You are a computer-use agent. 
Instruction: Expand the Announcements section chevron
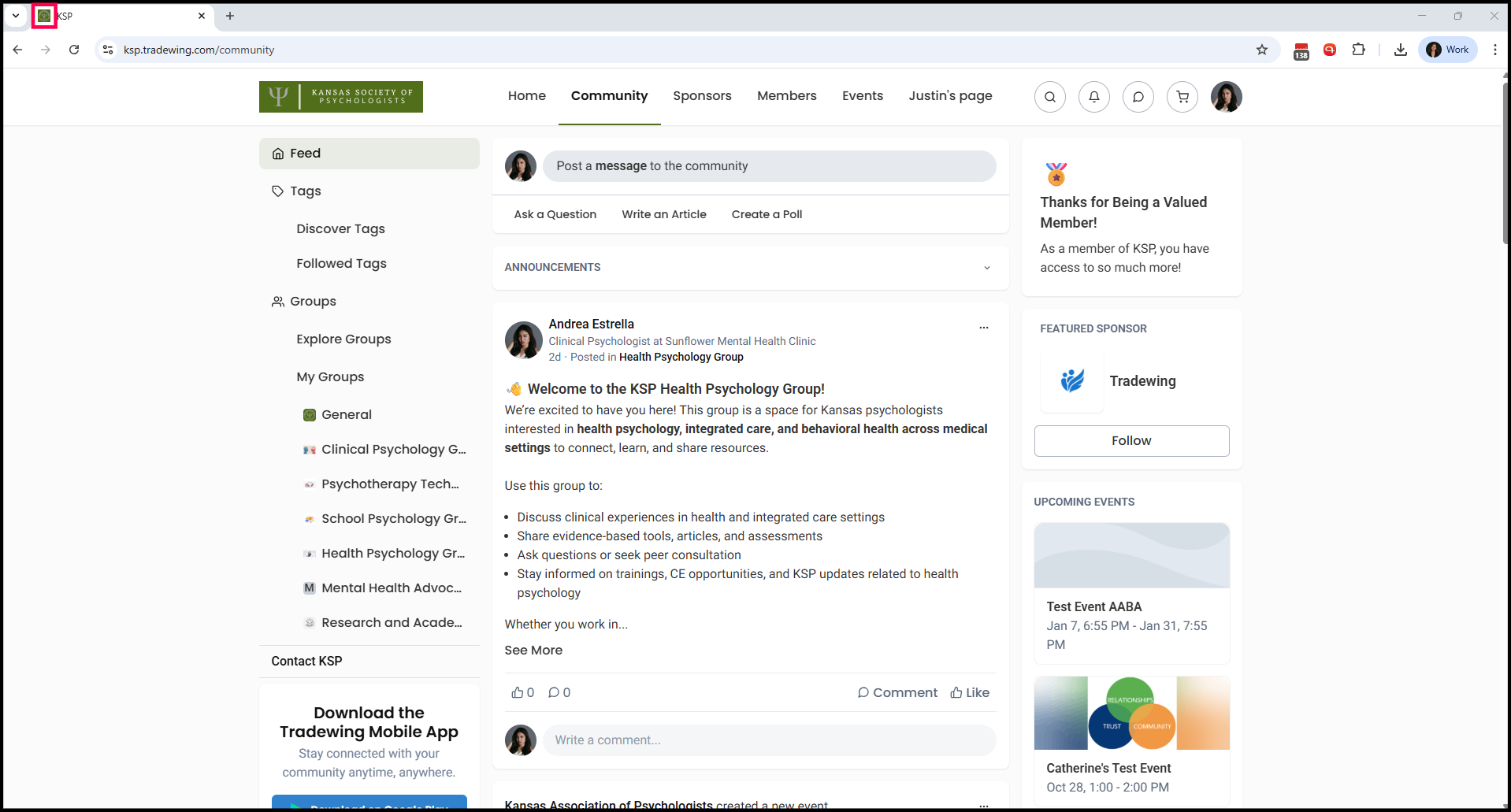click(986, 268)
